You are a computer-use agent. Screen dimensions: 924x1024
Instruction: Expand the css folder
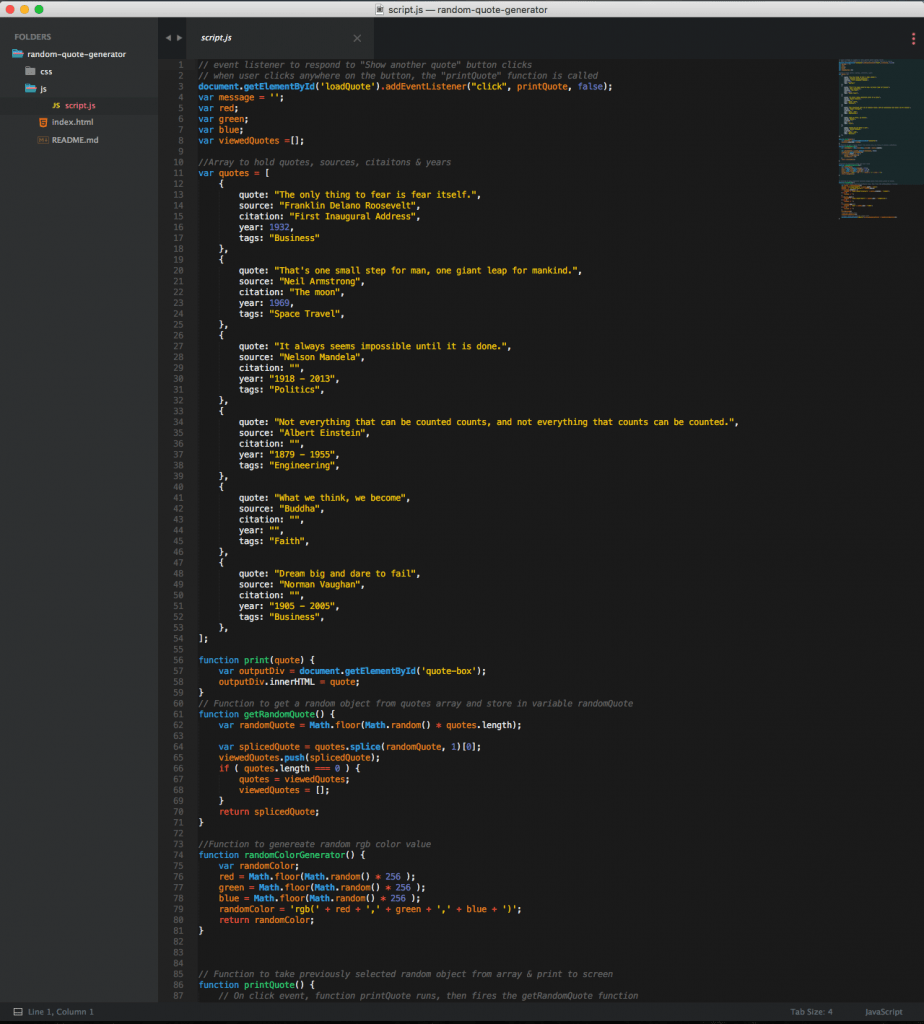31,71
